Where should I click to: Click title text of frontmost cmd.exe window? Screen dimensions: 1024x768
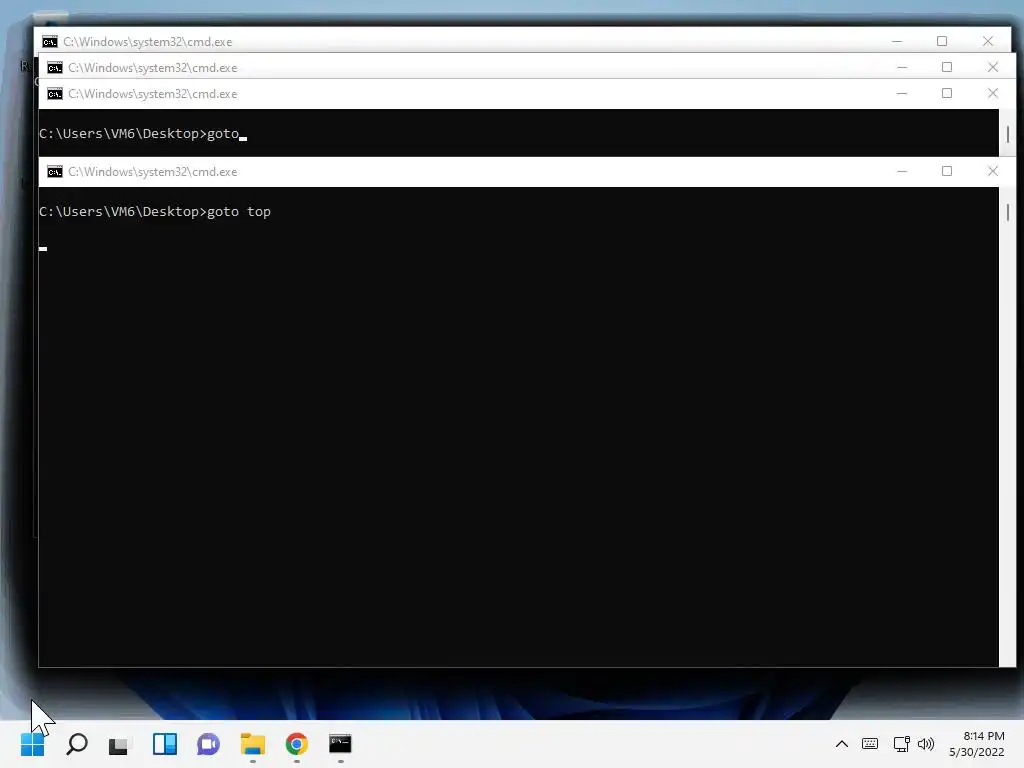(x=152, y=172)
